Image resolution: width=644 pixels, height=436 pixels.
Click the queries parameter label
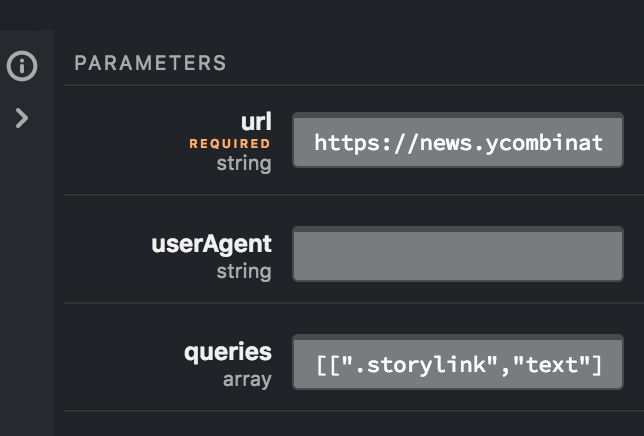[x=227, y=351]
